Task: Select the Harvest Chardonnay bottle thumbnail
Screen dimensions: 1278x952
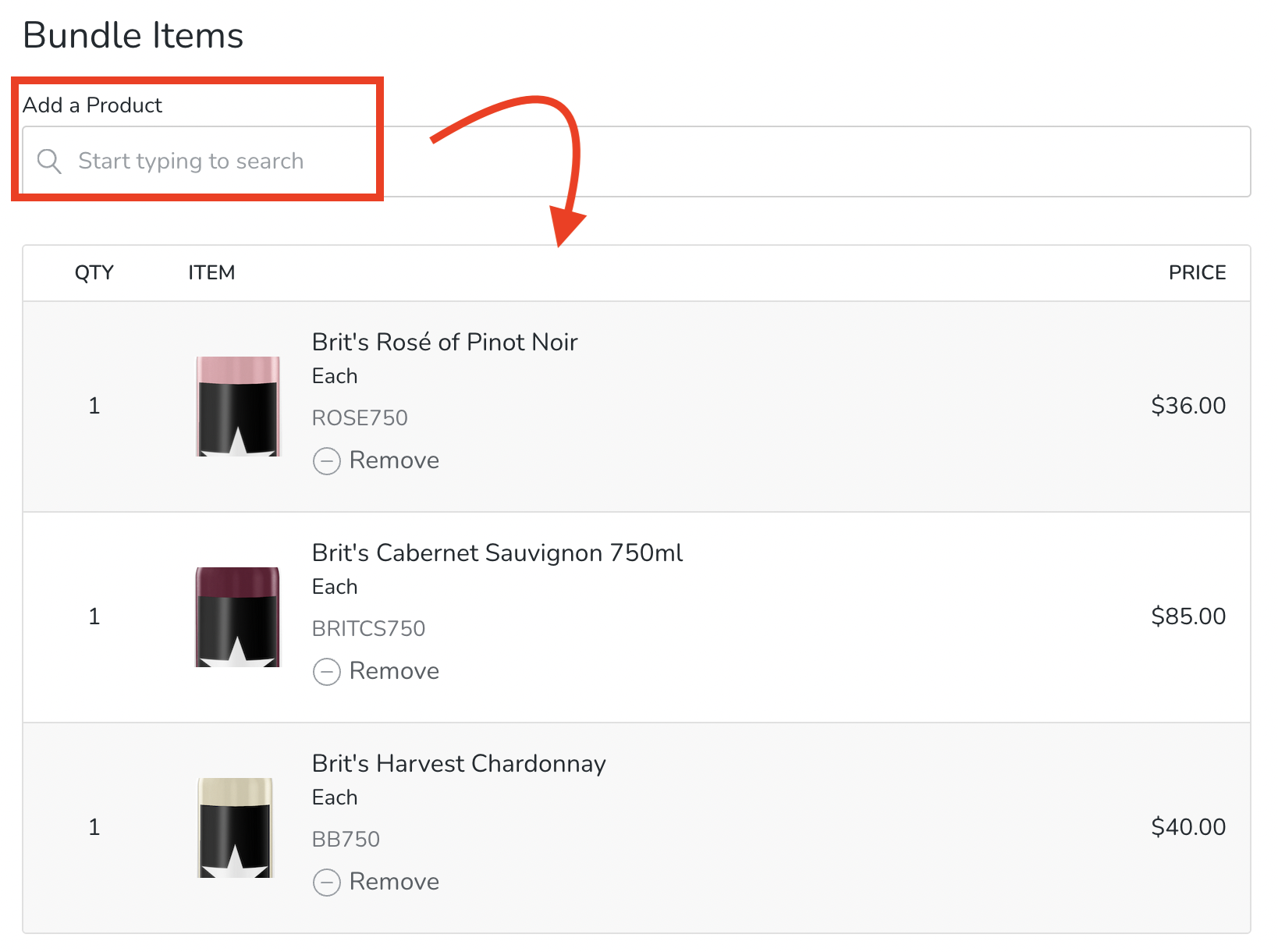Action: (x=236, y=827)
